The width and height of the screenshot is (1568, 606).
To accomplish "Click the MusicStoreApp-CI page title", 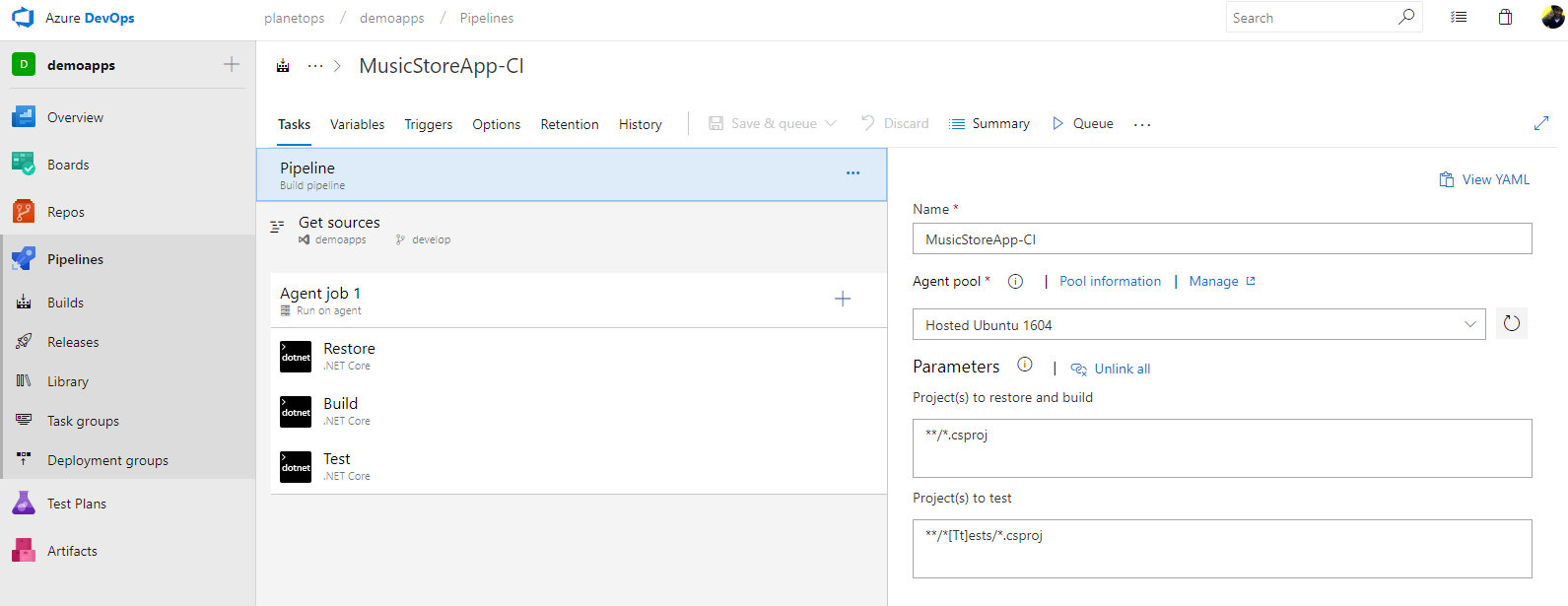I will 442,66.
